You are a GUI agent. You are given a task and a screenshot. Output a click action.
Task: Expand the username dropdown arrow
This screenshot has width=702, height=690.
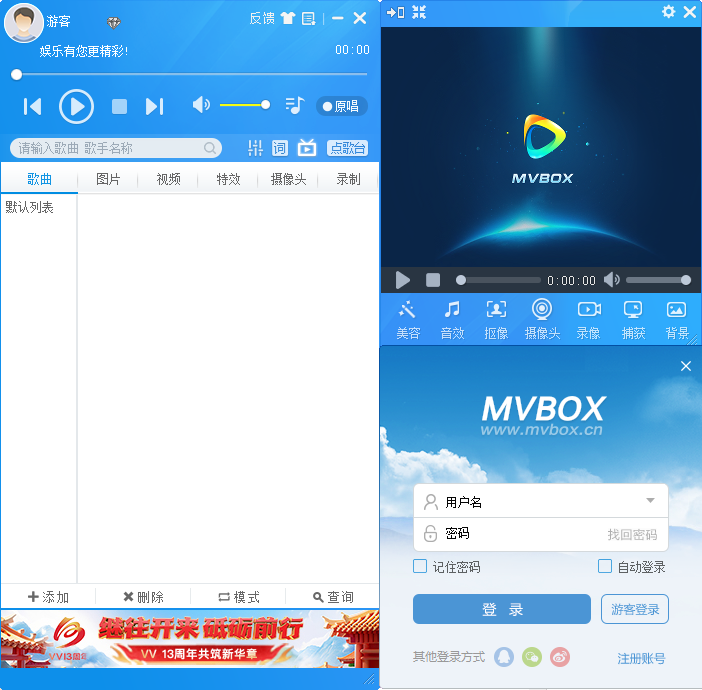point(651,501)
